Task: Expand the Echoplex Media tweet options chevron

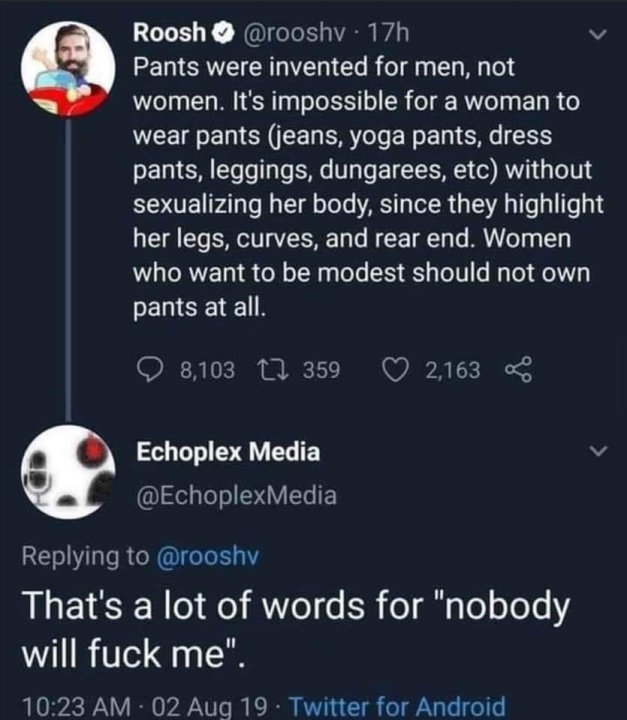Action: click(x=598, y=453)
